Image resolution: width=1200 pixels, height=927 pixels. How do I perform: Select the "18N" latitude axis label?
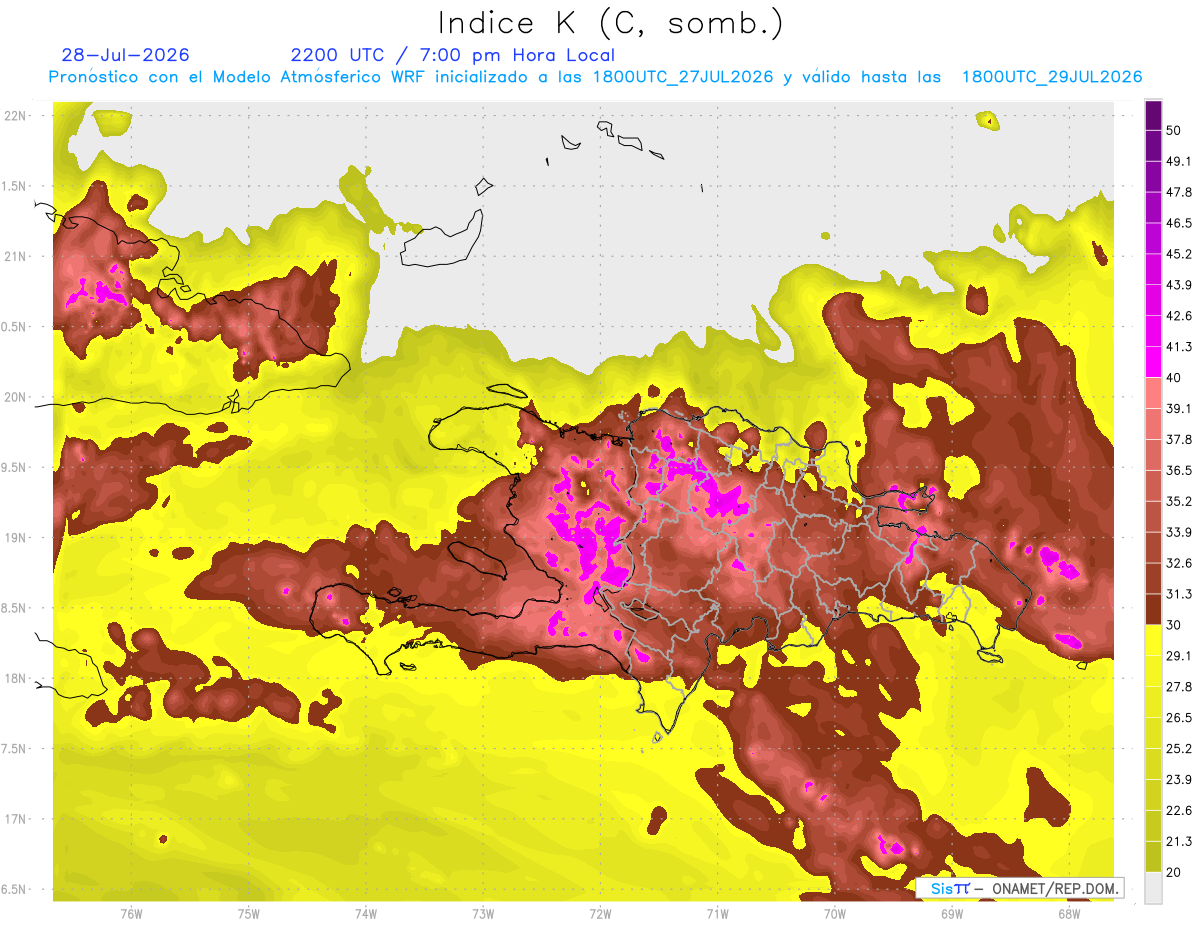16,678
